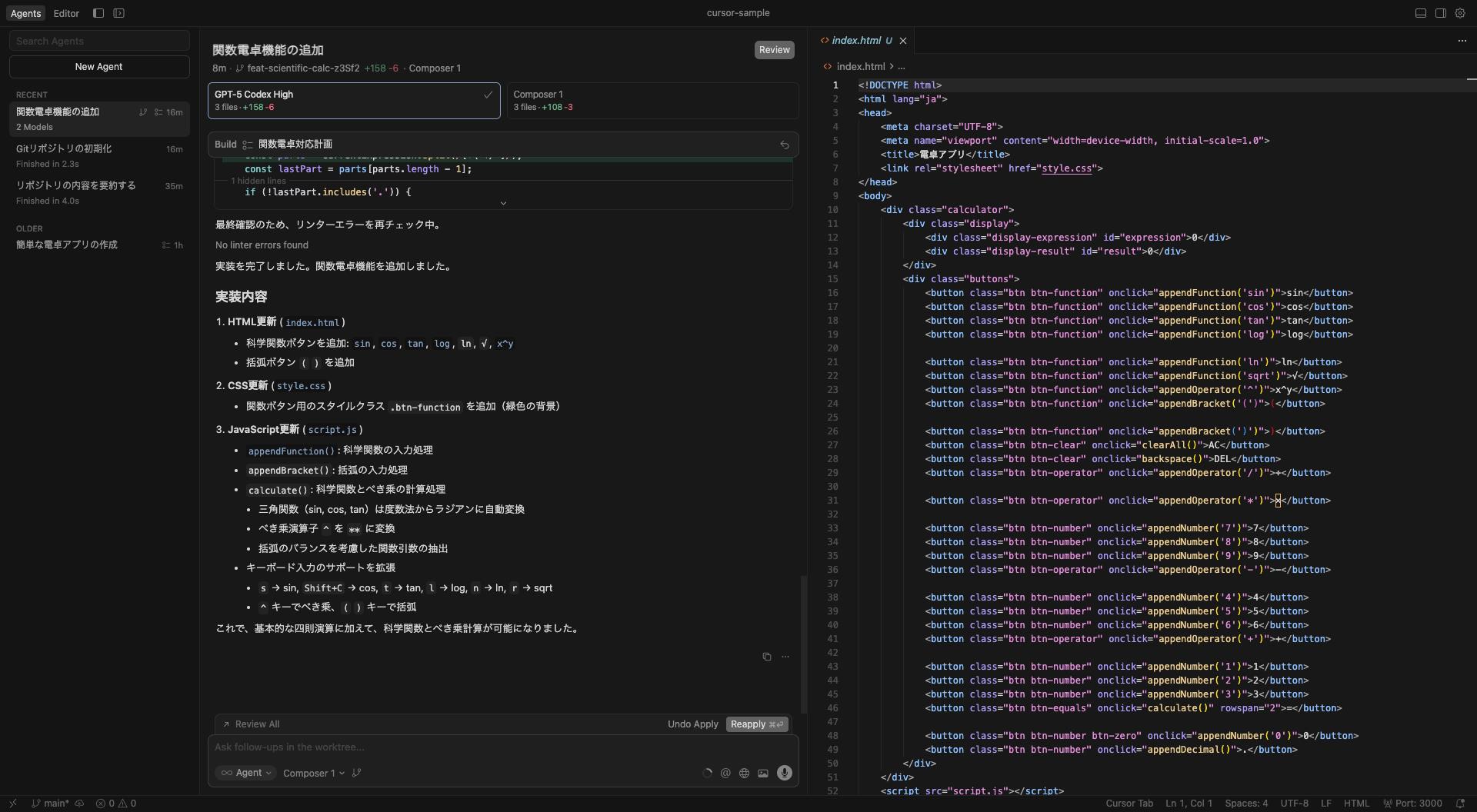
Task: Attach an image using the picture icon
Action: [x=763, y=774]
